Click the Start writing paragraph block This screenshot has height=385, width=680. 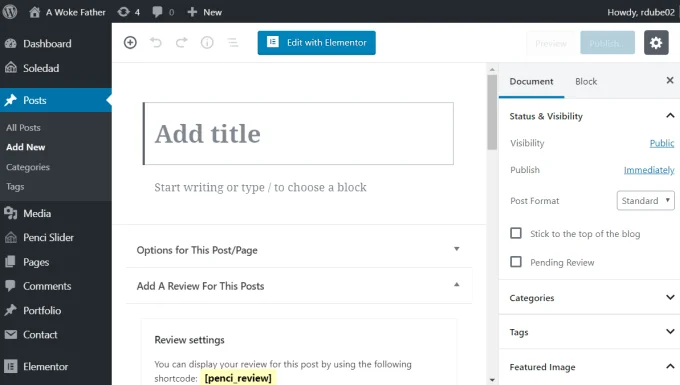tap(260, 187)
